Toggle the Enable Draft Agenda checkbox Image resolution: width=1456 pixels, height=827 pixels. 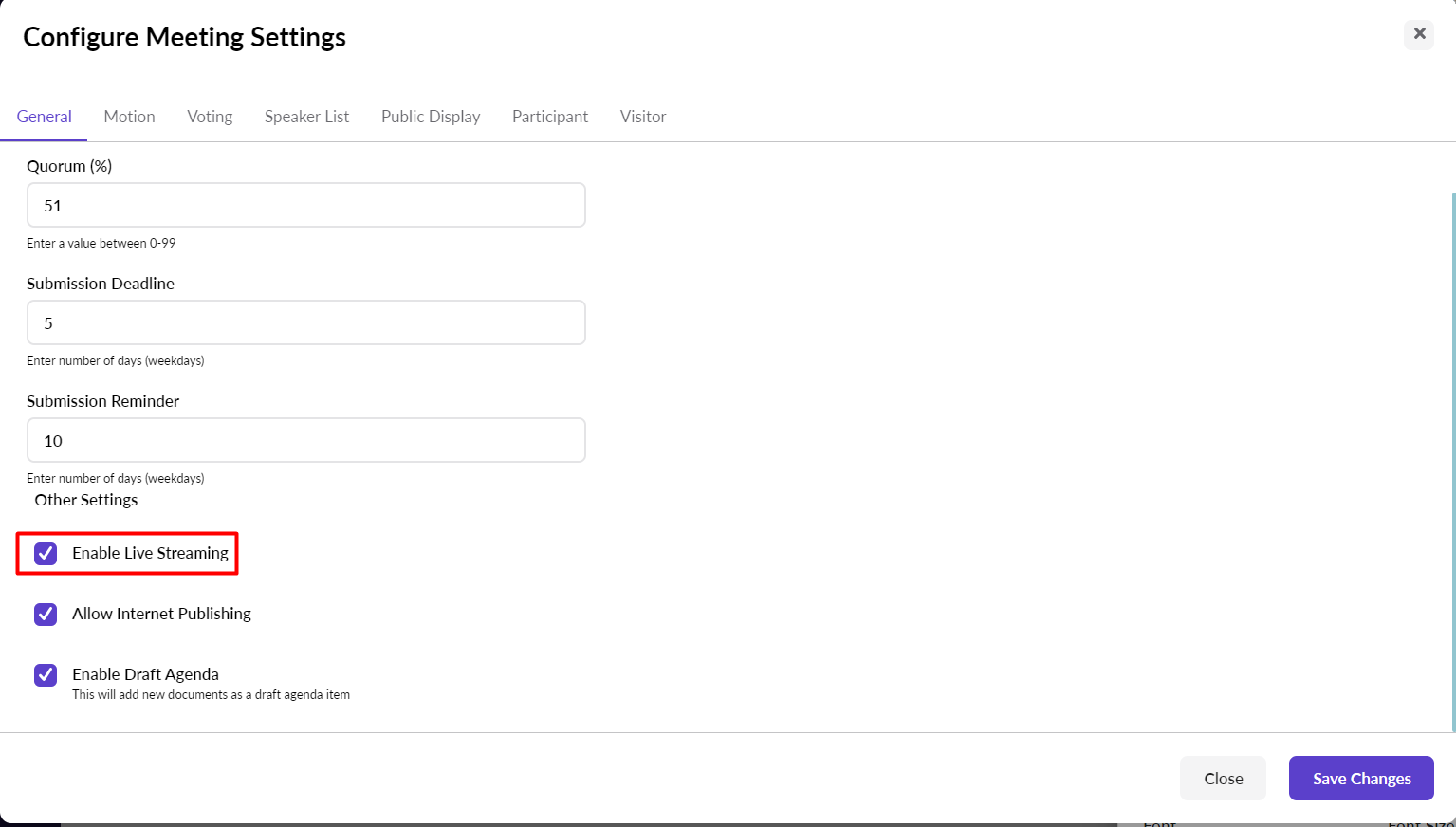tap(46, 674)
